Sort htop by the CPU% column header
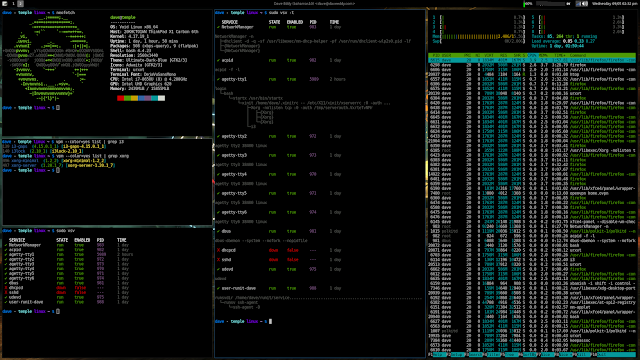This screenshot has width=640, height=360. [532, 55]
